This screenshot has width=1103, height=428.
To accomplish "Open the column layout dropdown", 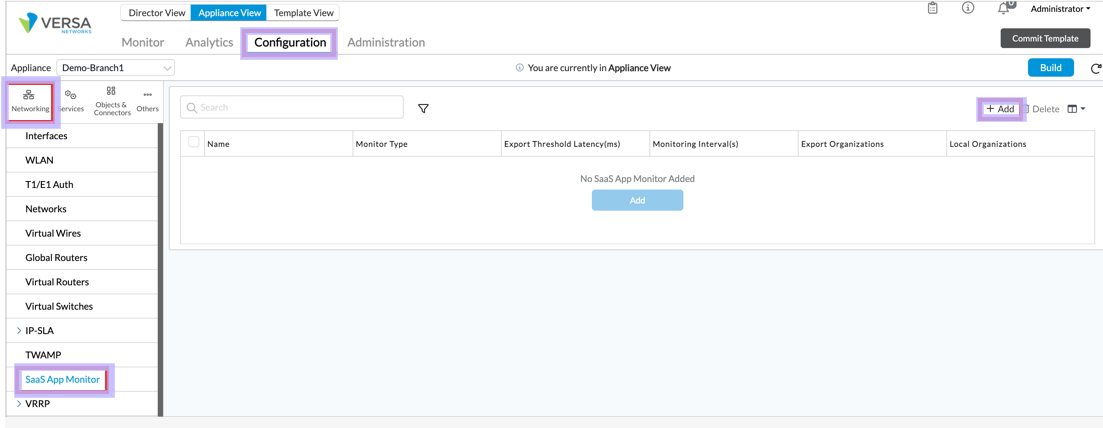I will (1076, 109).
